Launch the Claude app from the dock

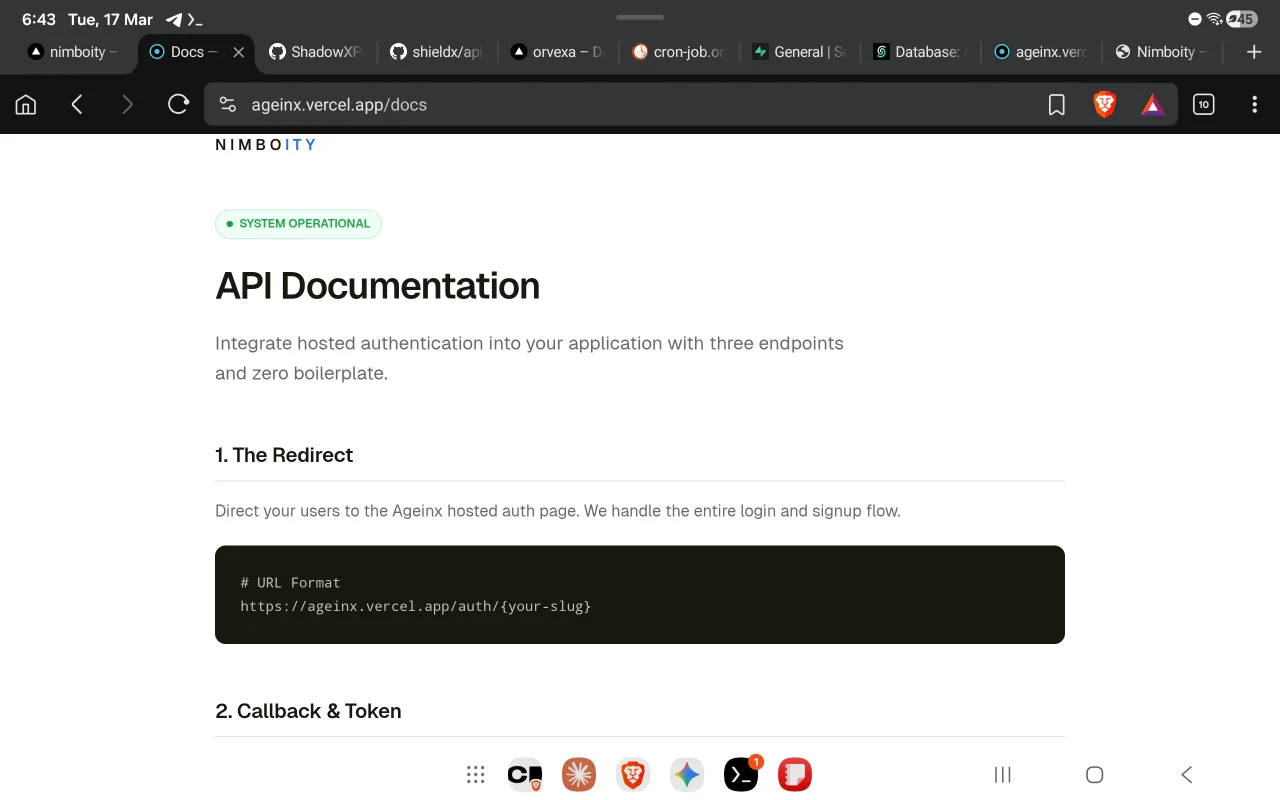(x=579, y=774)
